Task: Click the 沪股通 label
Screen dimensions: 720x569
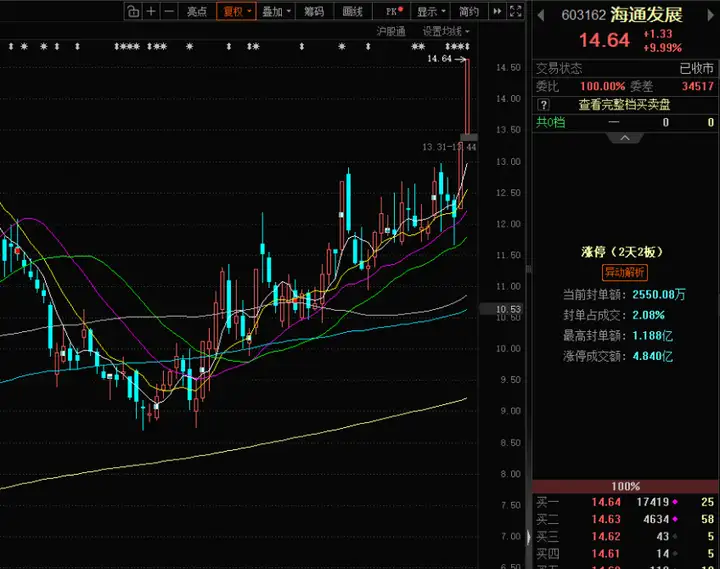Action: tap(391, 31)
